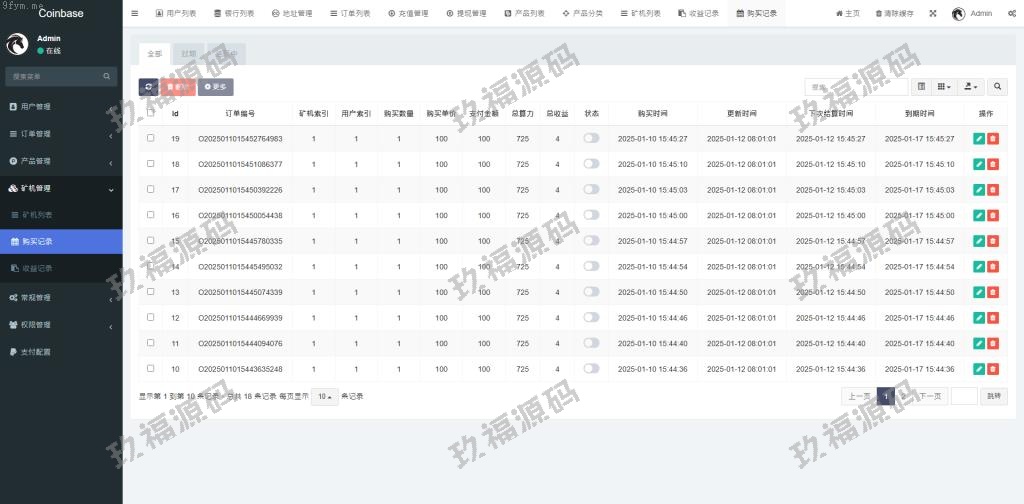Image resolution: width=1024 pixels, height=504 pixels.
Task: Click the refresh icon button above the table
Action: tap(148, 87)
